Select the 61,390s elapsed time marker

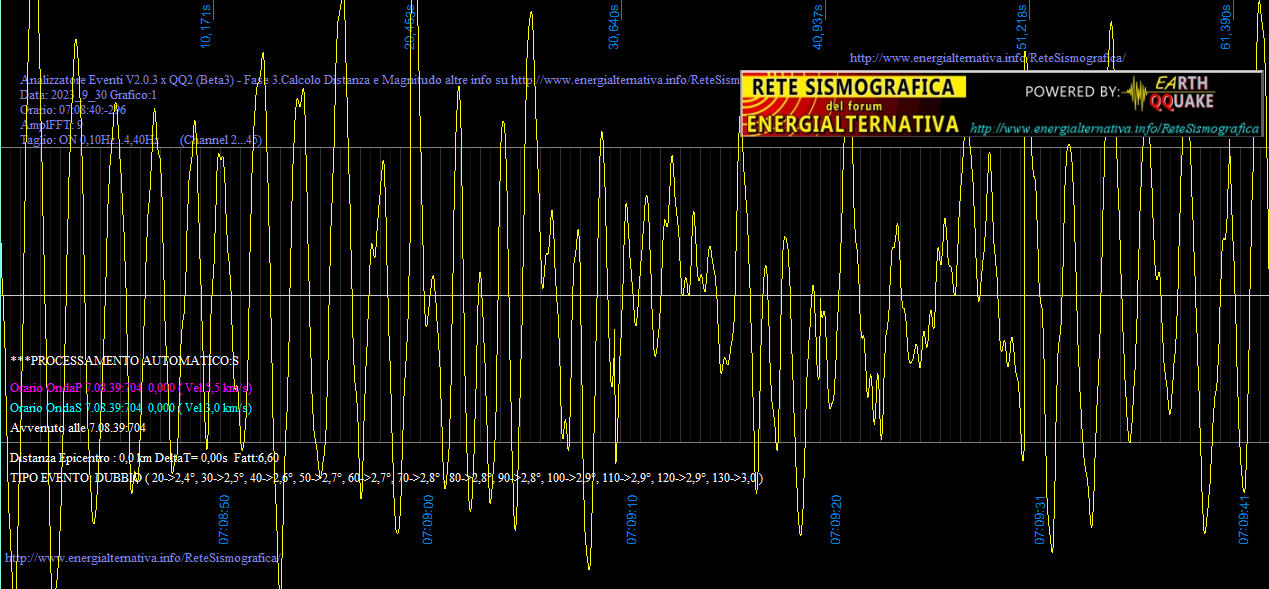pos(1226,26)
